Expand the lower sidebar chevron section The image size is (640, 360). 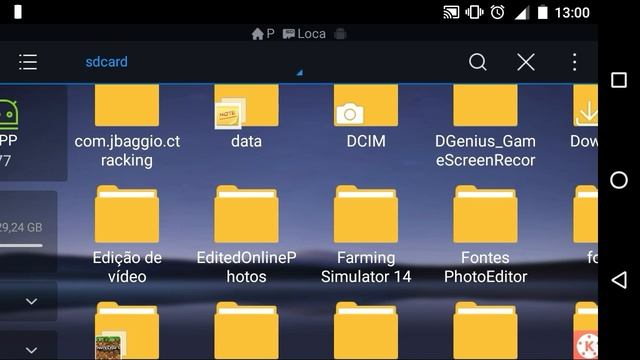(31, 350)
